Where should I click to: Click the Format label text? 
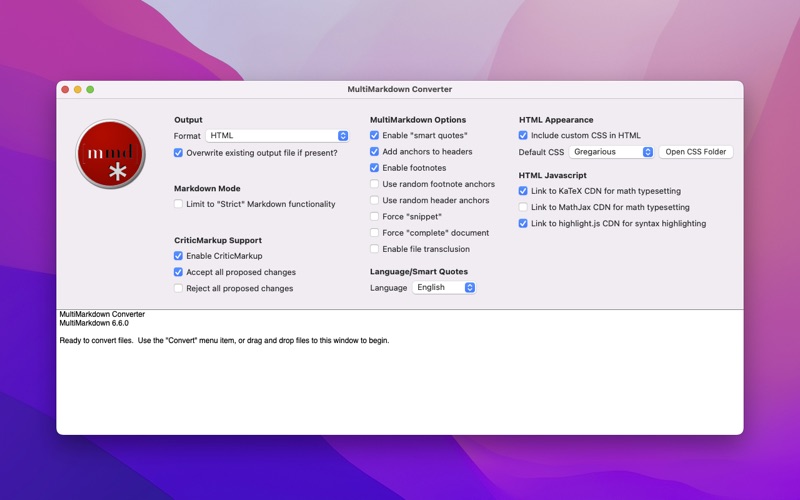point(187,136)
